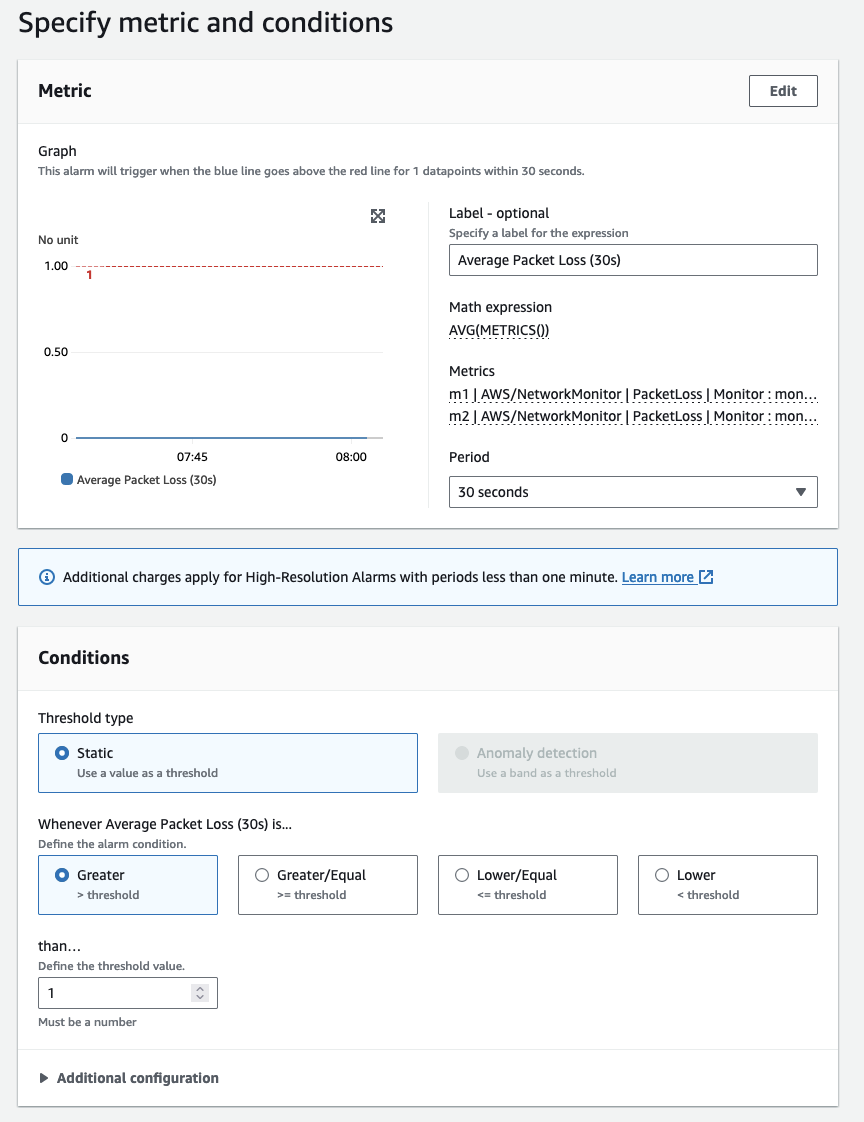Click the AVG(METRICS()) math expression text

pos(499,330)
